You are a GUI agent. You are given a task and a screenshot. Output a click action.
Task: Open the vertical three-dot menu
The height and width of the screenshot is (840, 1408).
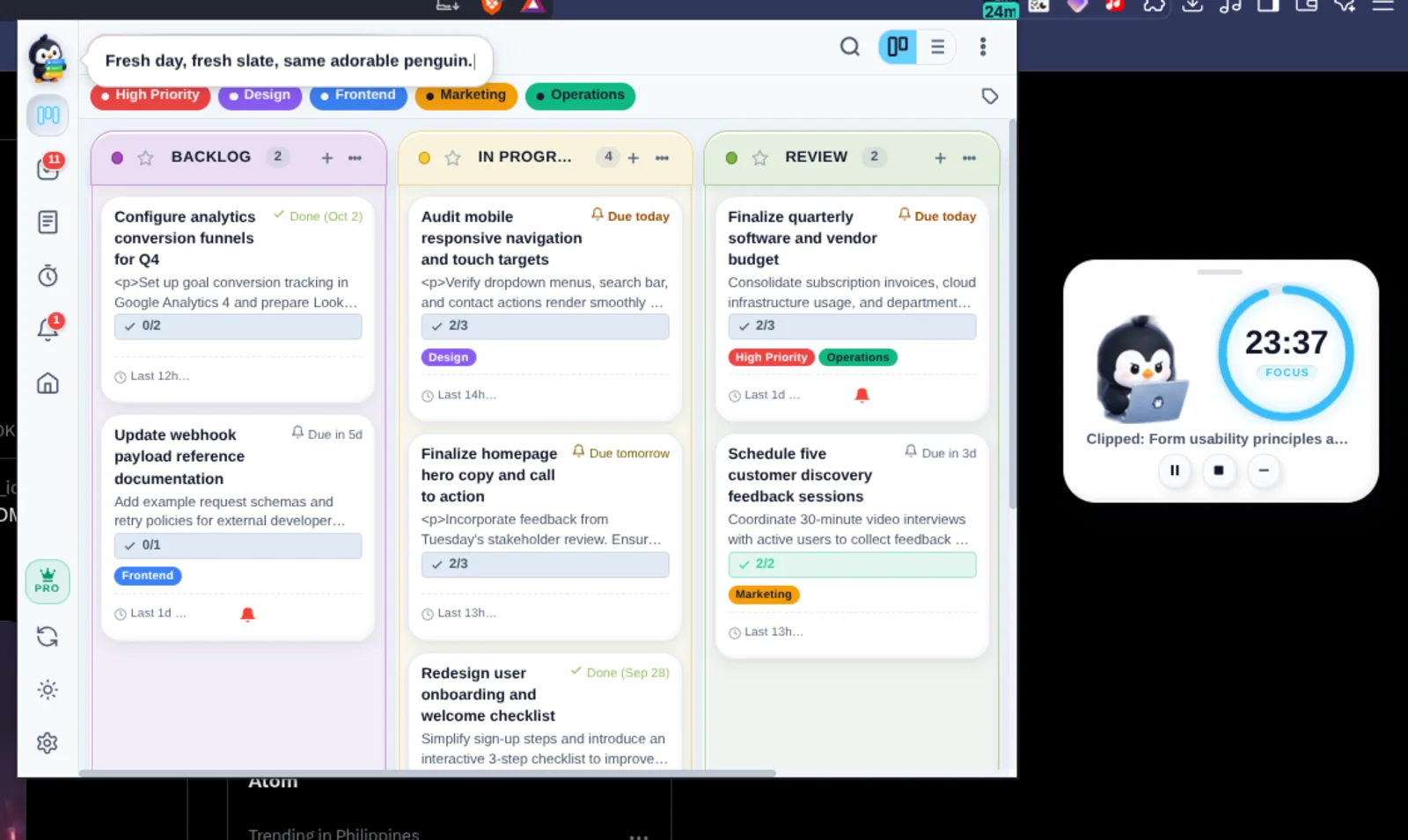tap(983, 47)
